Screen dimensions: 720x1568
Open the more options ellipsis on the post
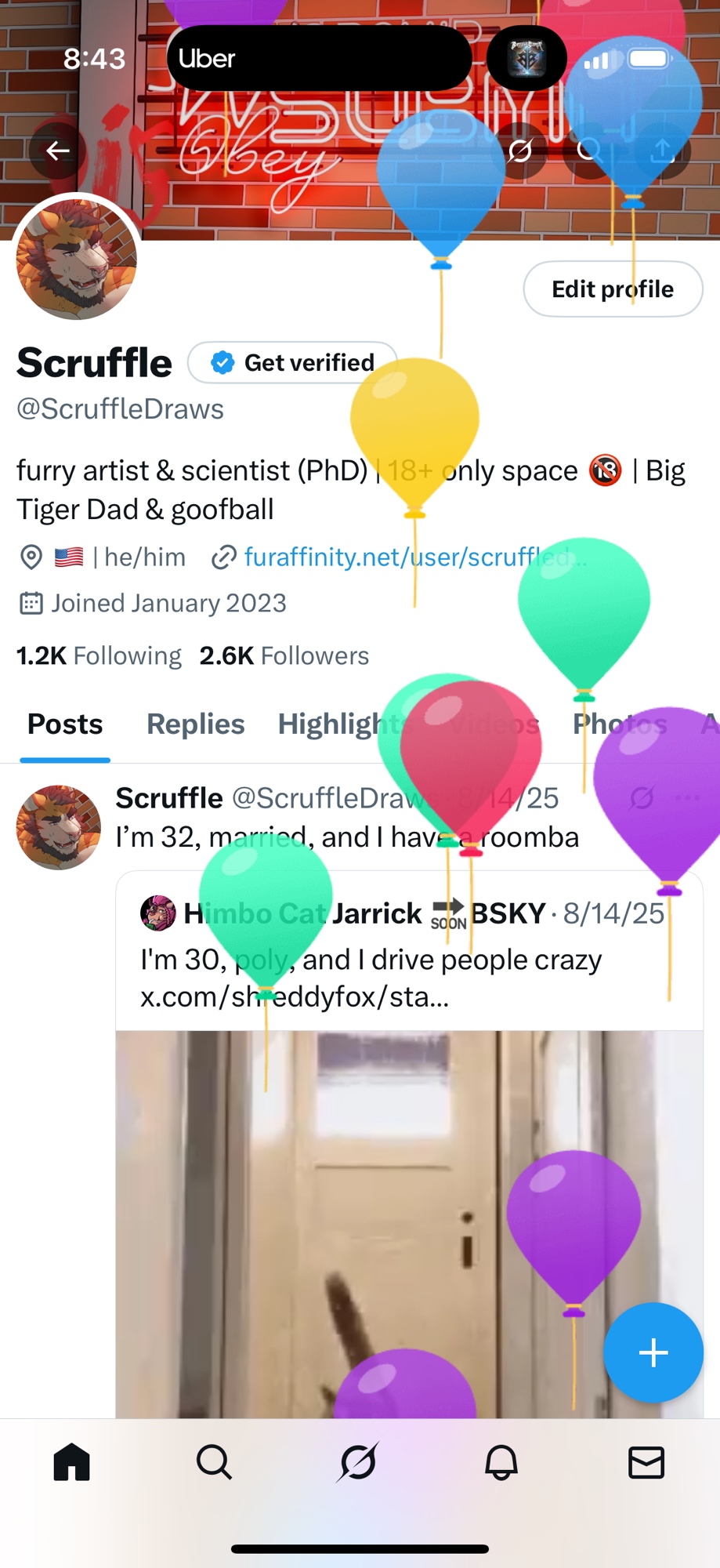tap(687, 798)
